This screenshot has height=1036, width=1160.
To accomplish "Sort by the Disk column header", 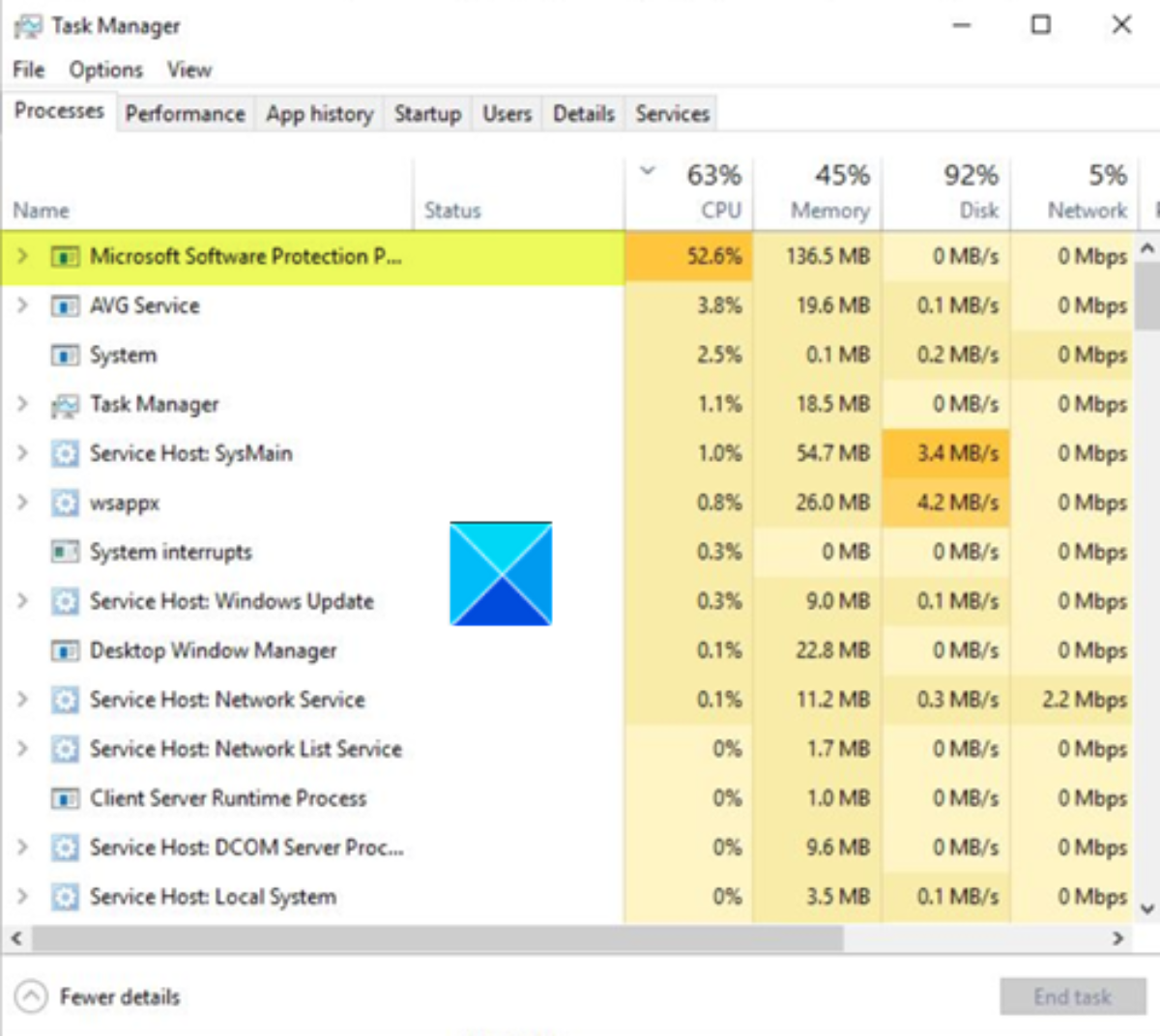I will point(946,193).
